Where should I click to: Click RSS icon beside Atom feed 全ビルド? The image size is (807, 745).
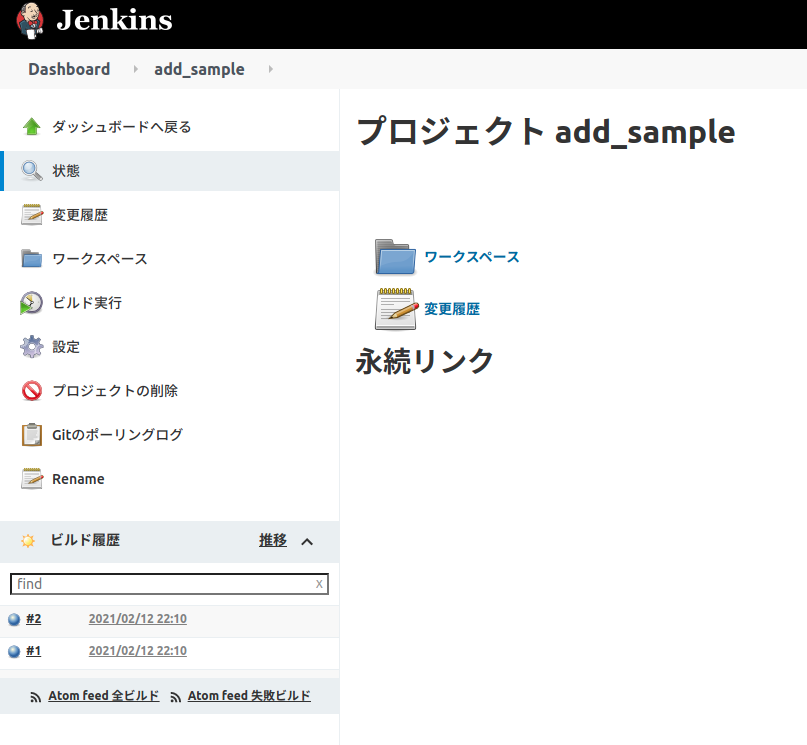point(36,697)
